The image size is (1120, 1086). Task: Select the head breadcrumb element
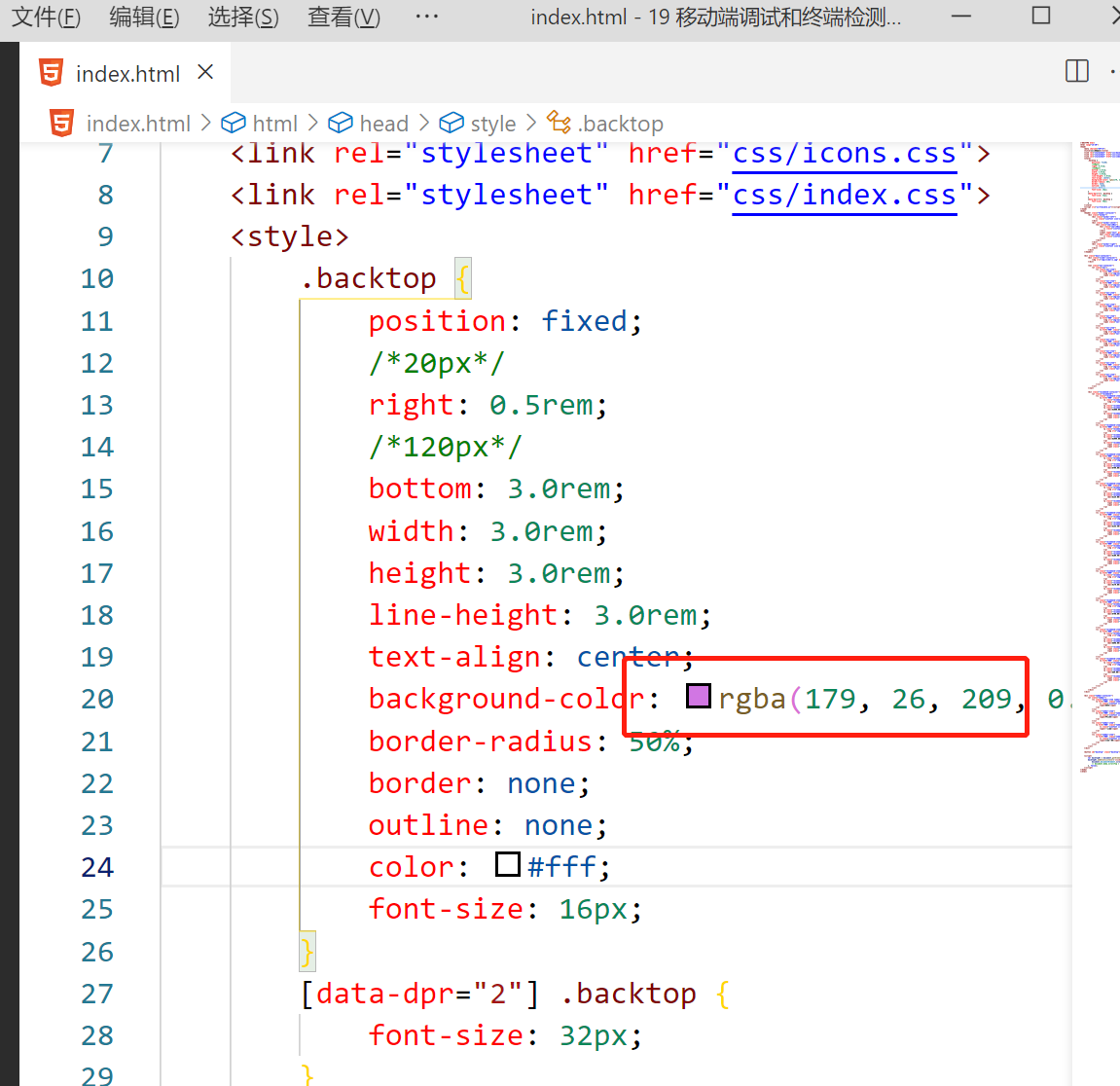click(383, 124)
